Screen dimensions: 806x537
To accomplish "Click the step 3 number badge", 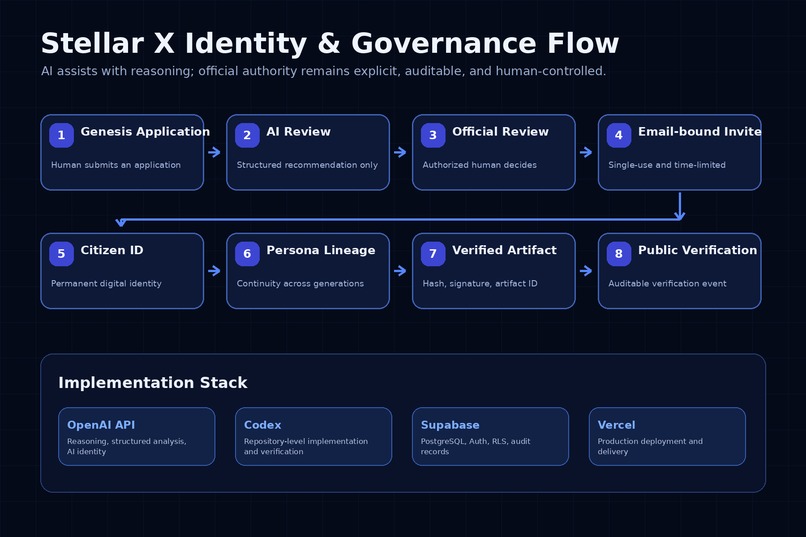I will point(433,135).
